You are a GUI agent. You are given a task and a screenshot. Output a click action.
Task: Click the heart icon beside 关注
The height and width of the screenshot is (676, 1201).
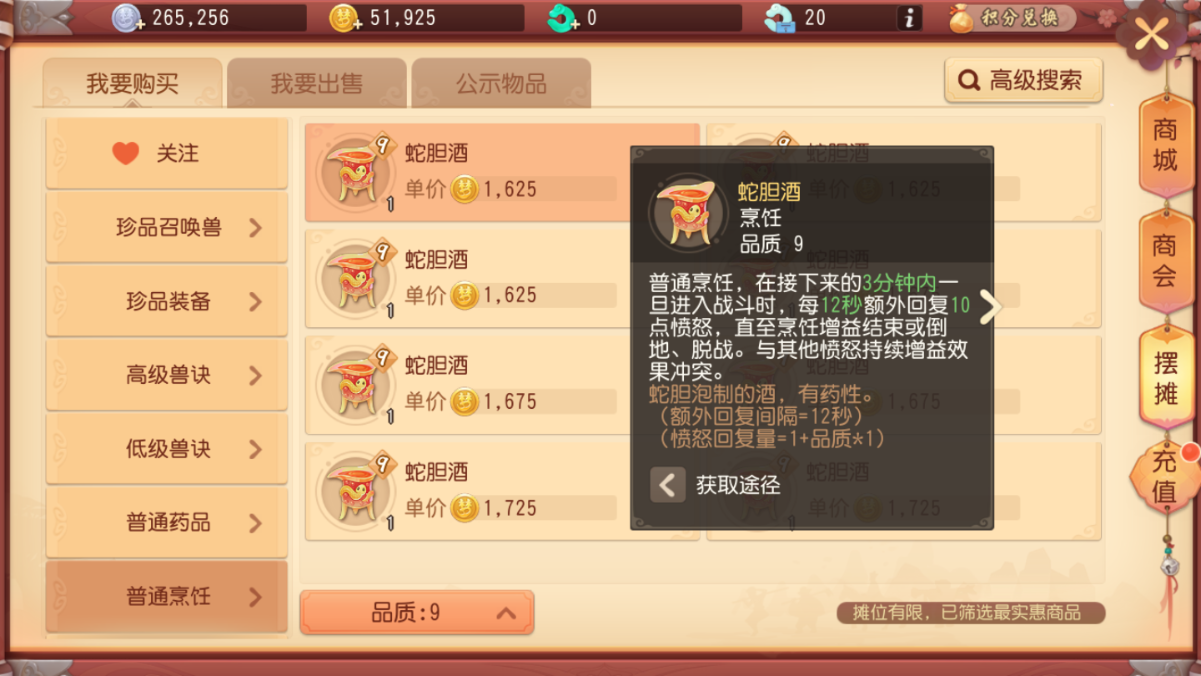point(126,153)
